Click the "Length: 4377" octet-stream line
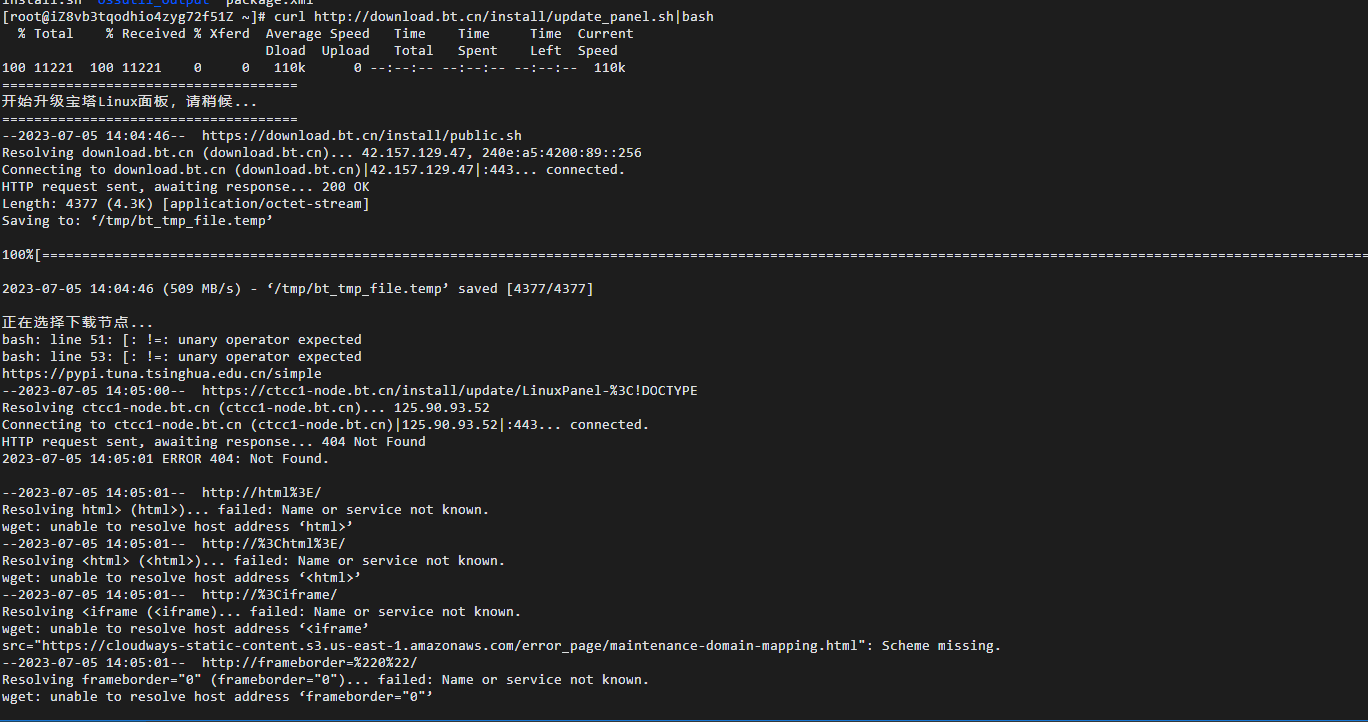The image size is (1368, 722). tap(185, 204)
